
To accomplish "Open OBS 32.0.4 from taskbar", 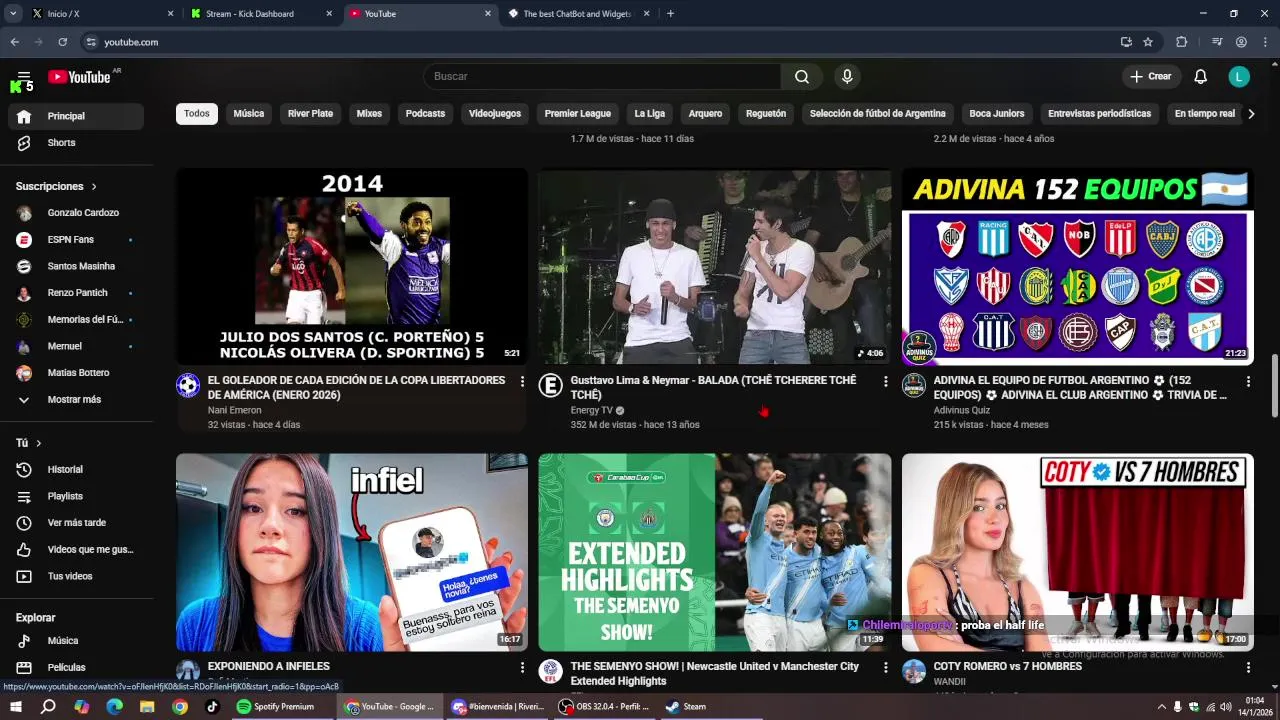I will tap(605, 707).
